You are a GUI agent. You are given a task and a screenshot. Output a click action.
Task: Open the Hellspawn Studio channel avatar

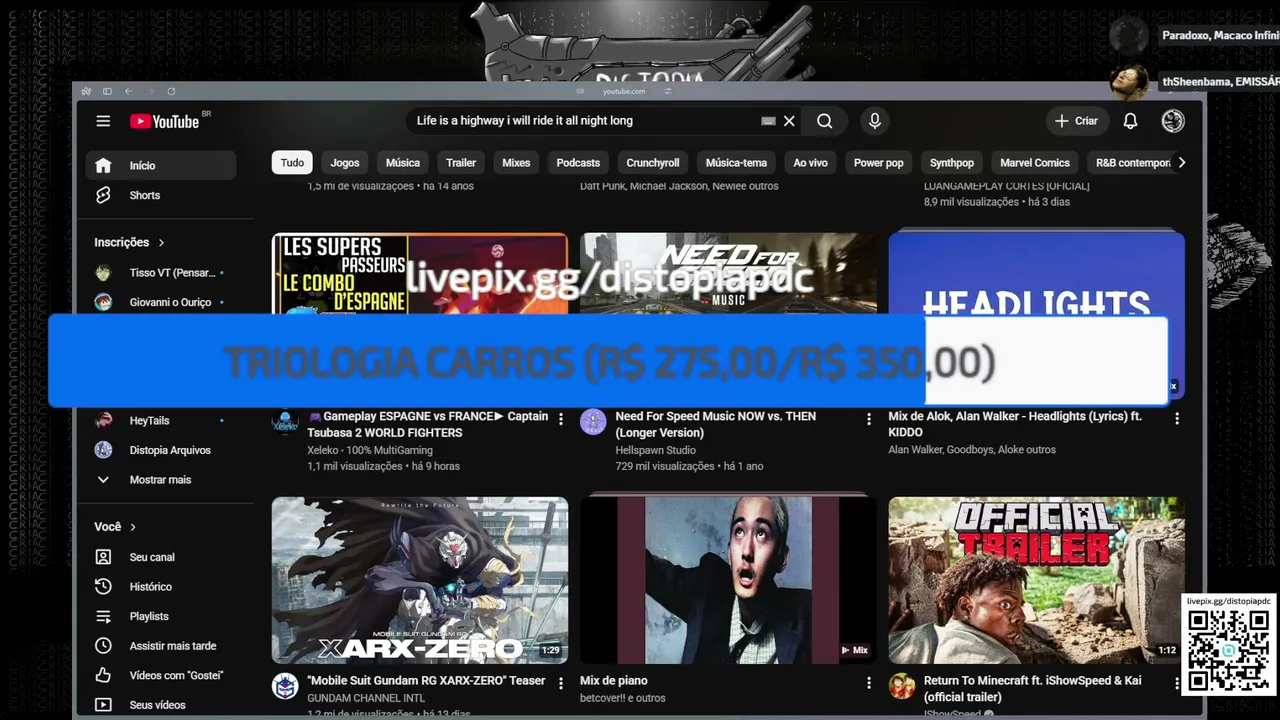click(593, 422)
